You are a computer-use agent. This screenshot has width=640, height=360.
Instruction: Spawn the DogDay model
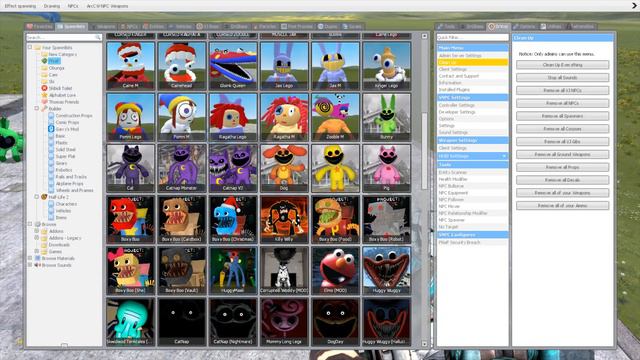[336, 322]
